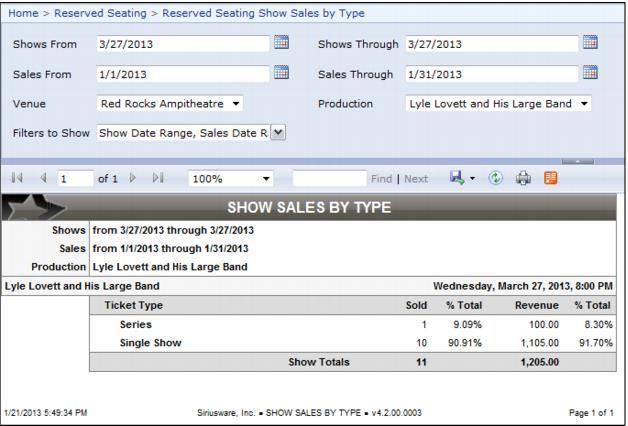Open the Shows Through calendar picker
Viewport: 628px width, 426px height.
[x=590, y=44]
